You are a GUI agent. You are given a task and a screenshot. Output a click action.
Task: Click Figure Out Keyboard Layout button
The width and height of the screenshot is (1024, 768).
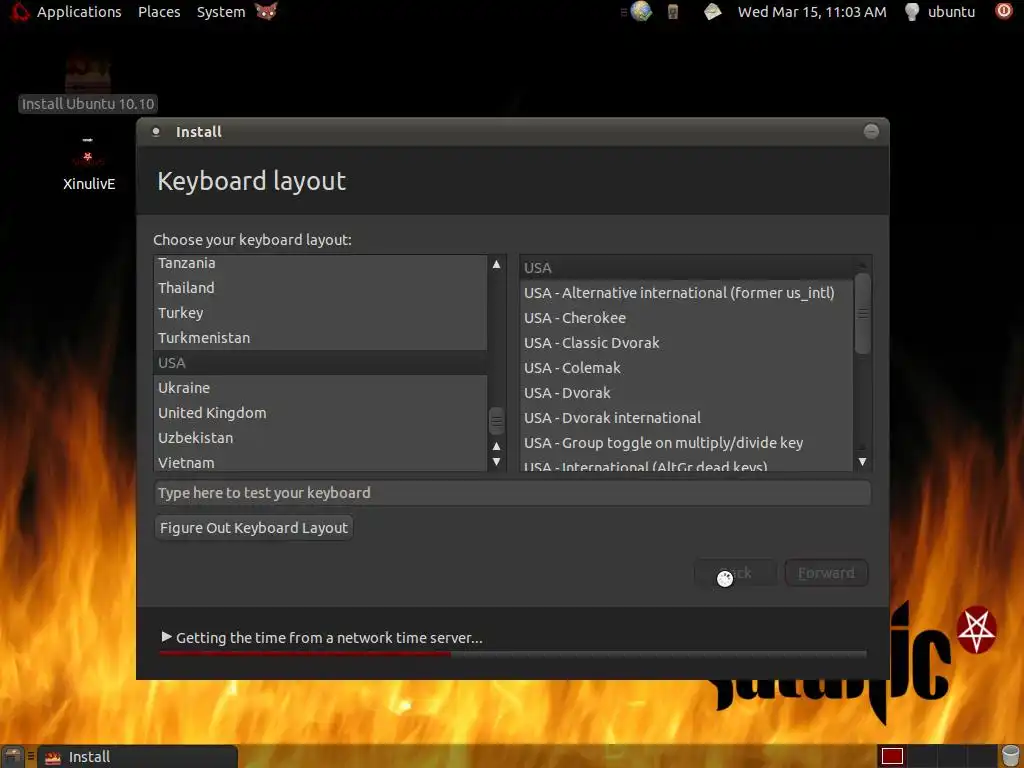click(x=254, y=528)
